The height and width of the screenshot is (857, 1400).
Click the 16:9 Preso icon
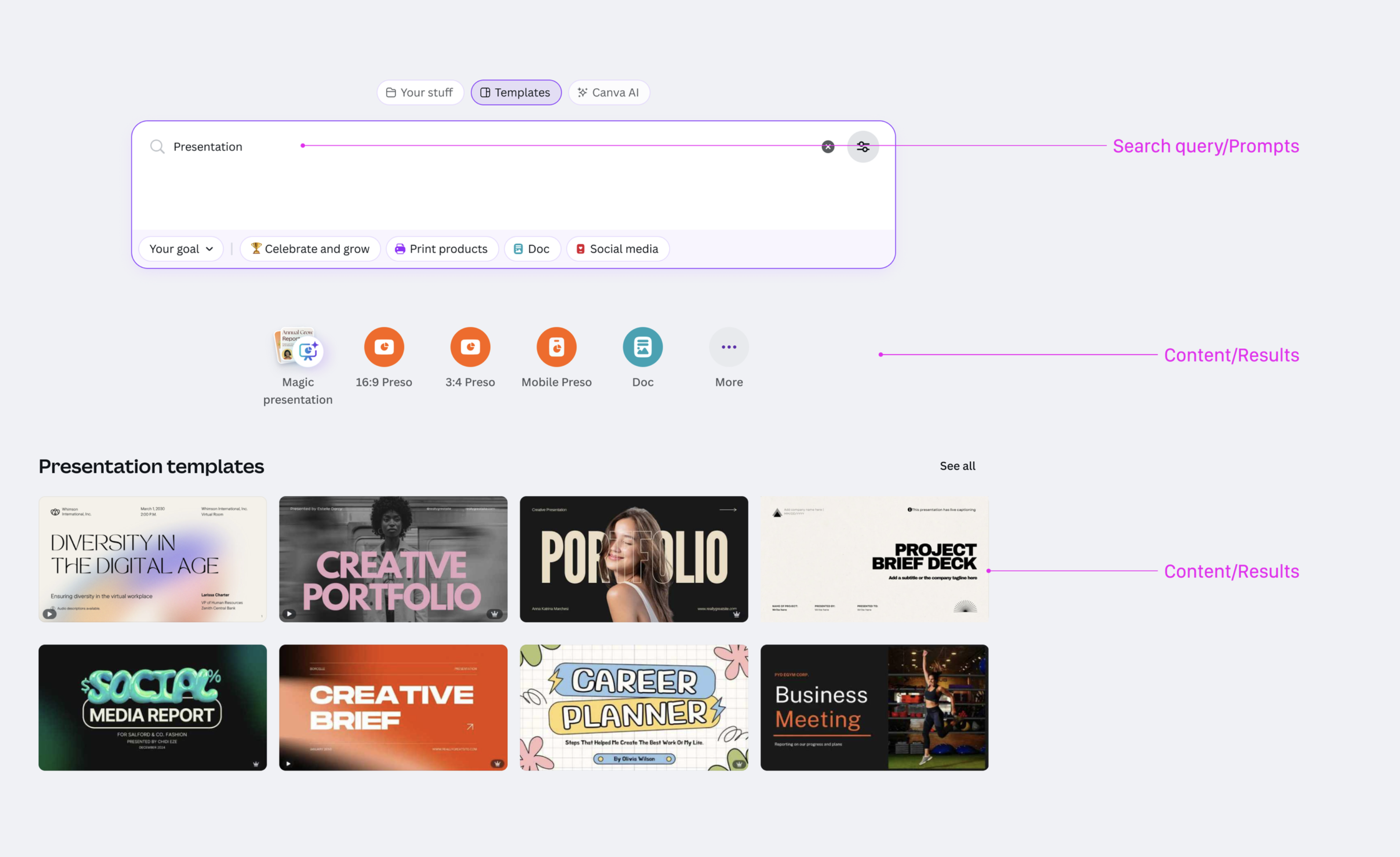tap(383, 347)
